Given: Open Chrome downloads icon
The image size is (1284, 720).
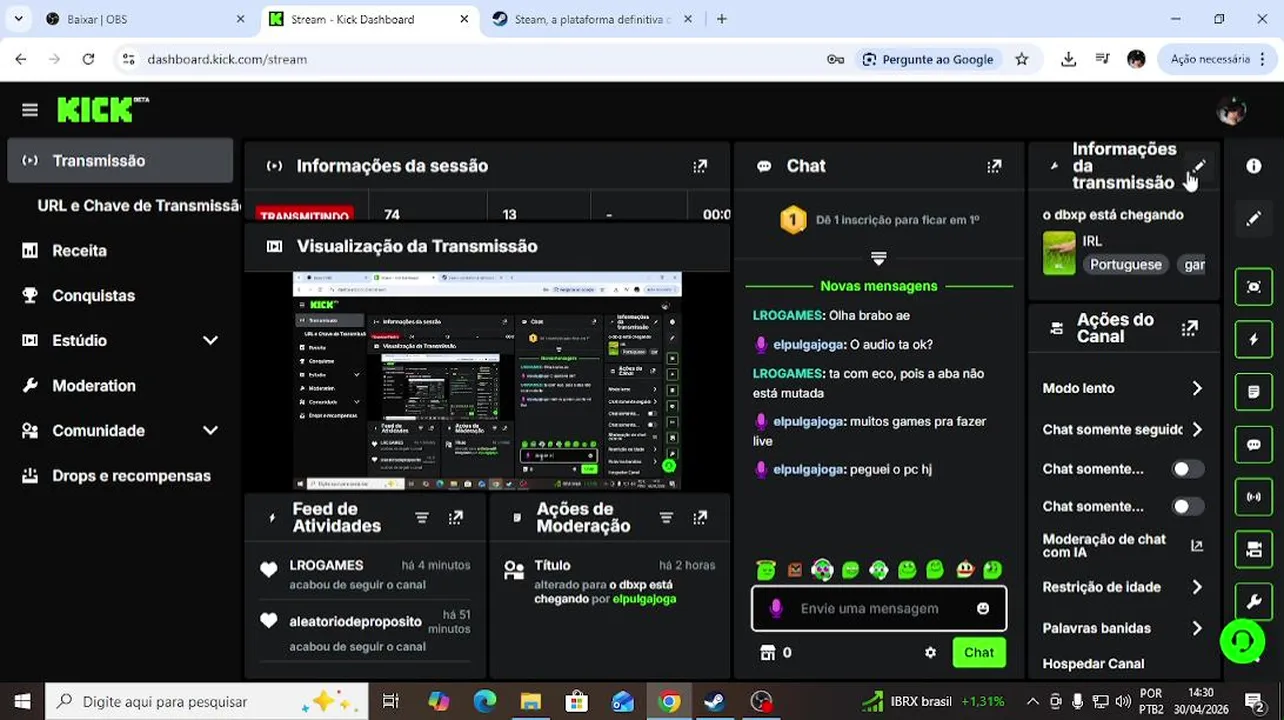Looking at the screenshot, I should pyautogui.click(x=1068, y=59).
